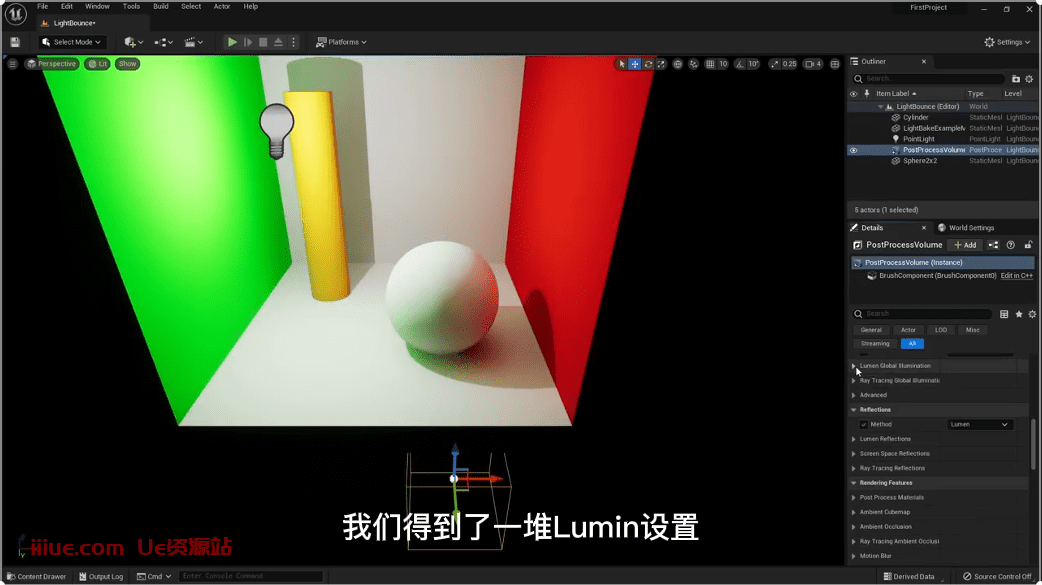Open the Reflections Method Lumen dropdown
The image size is (1042, 585).
(979, 424)
